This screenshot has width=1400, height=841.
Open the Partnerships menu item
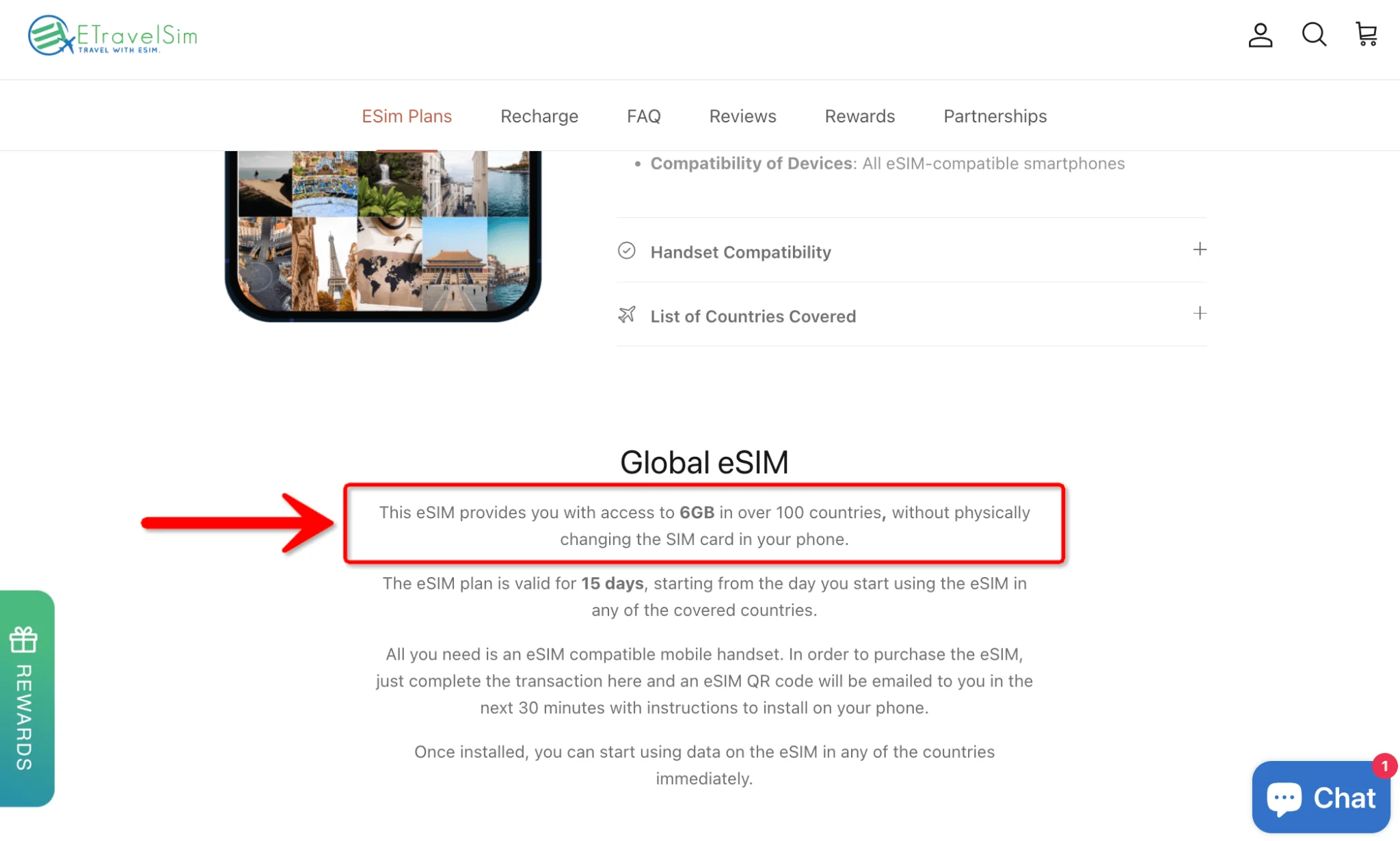tap(995, 115)
